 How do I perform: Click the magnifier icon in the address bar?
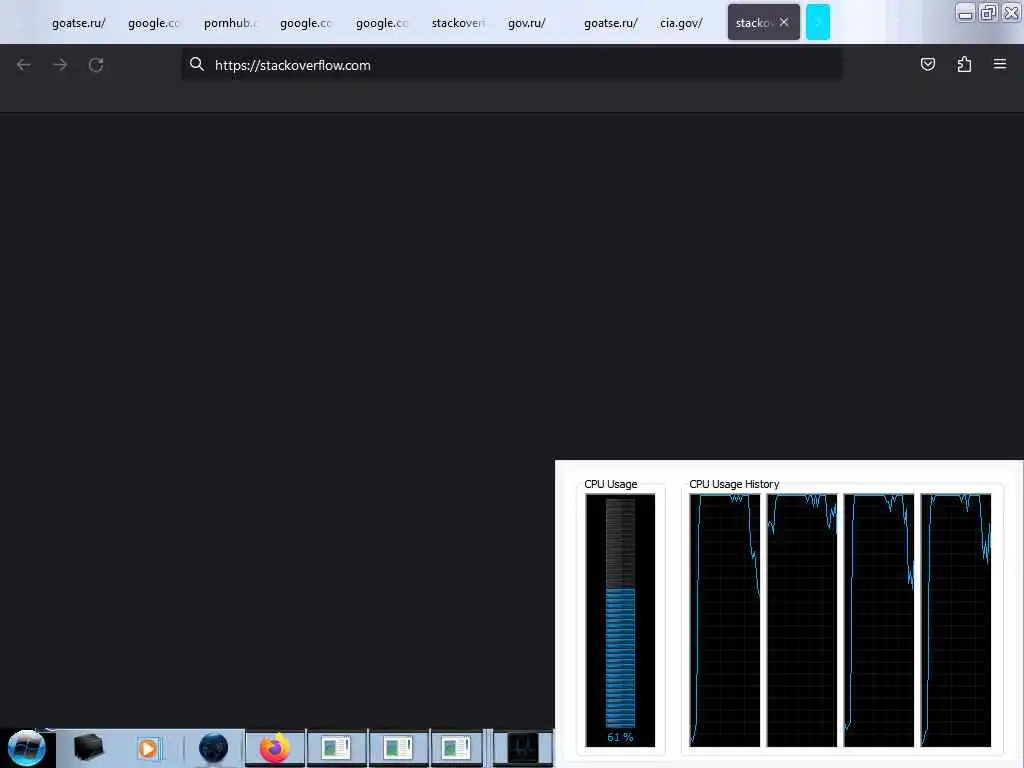coord(197,64)
